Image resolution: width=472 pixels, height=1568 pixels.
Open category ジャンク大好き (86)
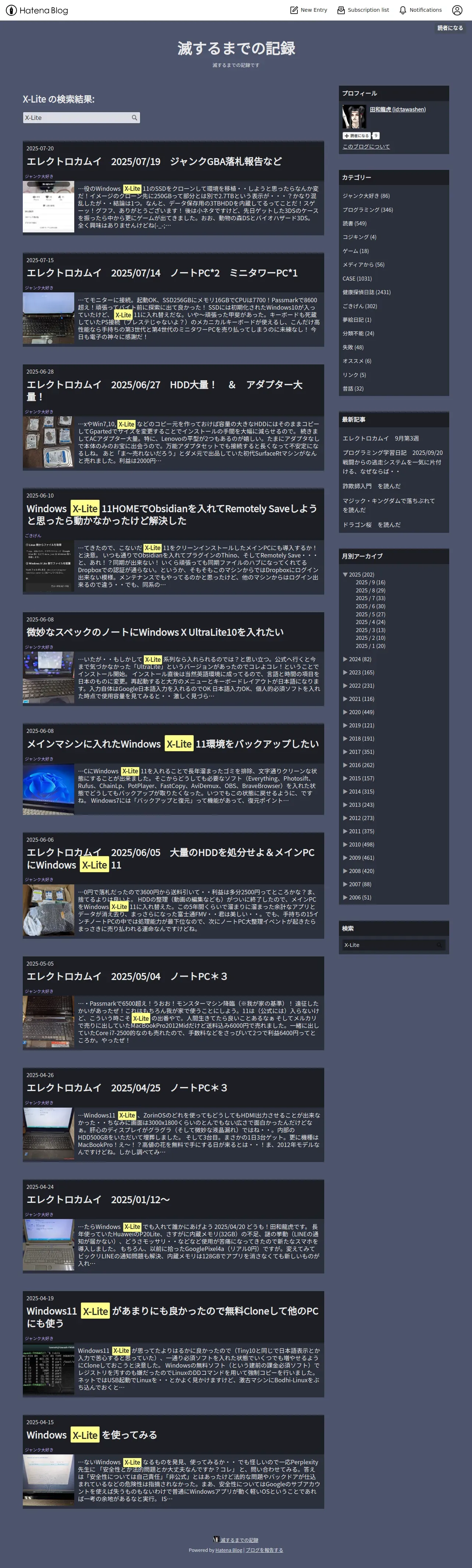click(x=366, y=196)
